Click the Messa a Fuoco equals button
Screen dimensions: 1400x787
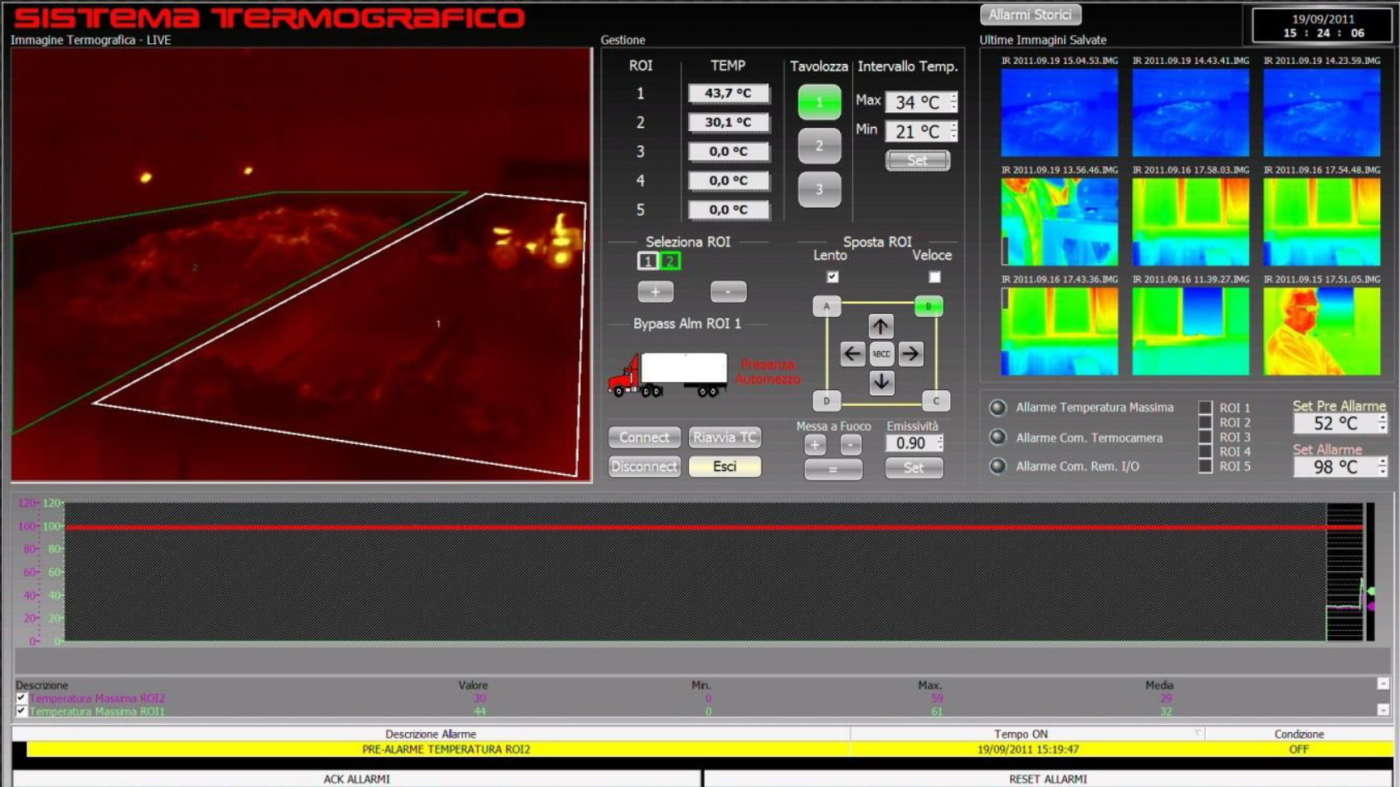[833, 469]
